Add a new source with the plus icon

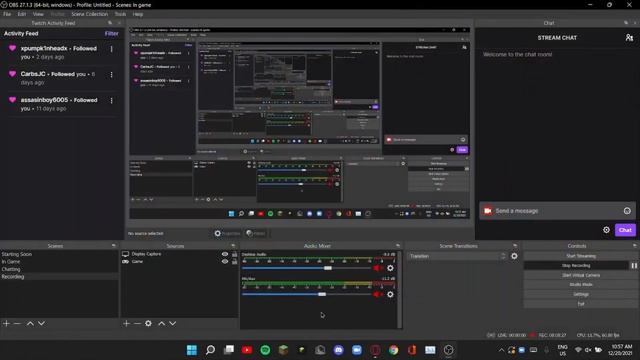126,323
